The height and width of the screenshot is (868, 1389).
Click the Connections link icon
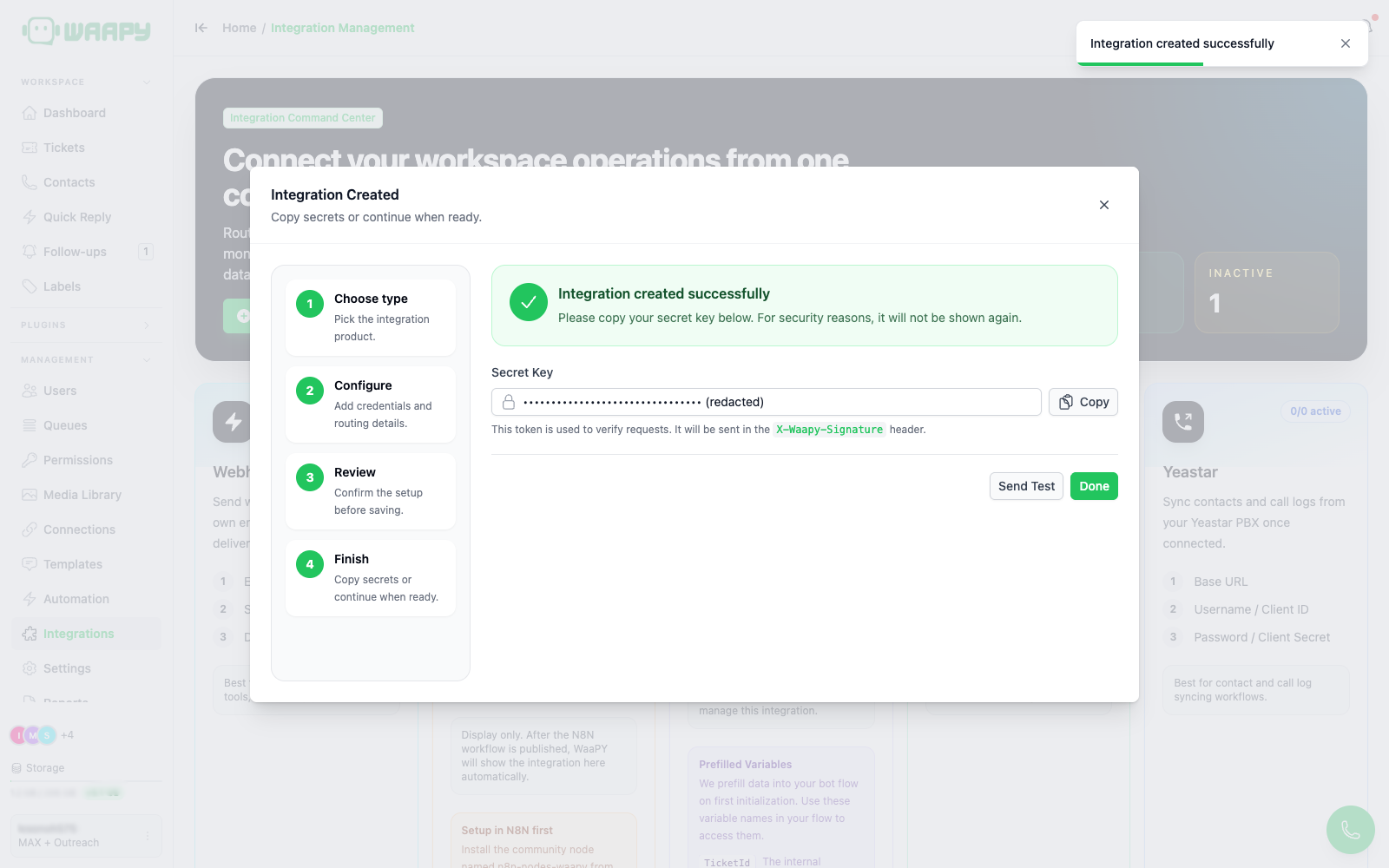[x=30, y=529]
